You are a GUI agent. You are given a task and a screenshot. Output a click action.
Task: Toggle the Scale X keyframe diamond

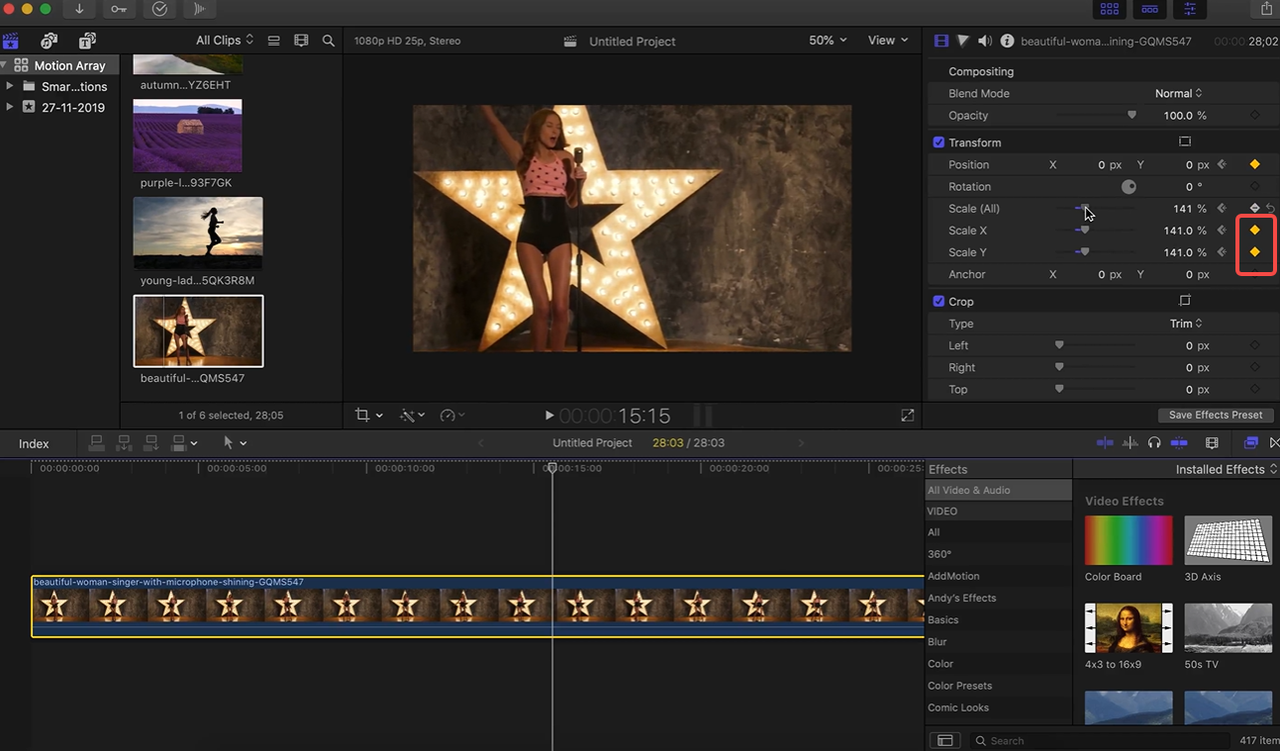pos(1255,231)
